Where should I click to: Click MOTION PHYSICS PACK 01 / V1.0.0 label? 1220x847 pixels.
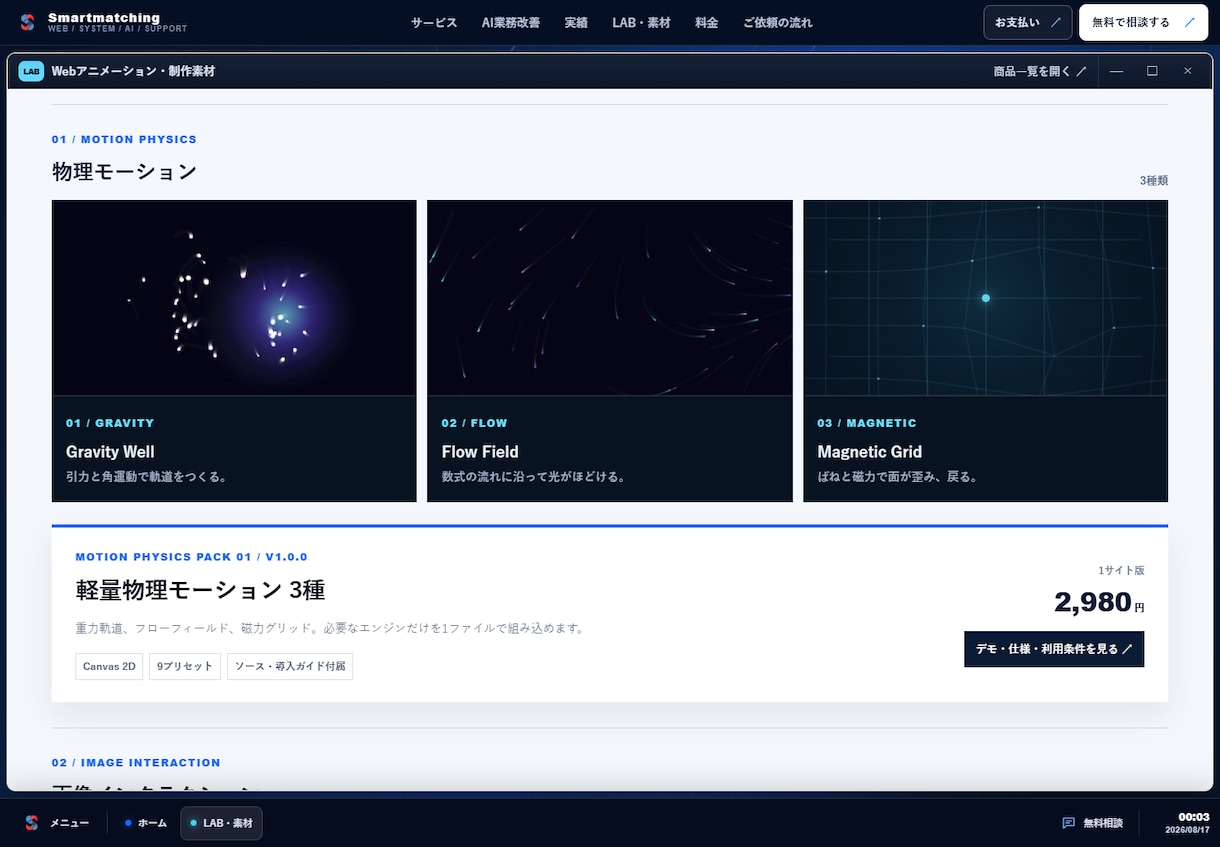pyautogui.click(x=191, y=557)
